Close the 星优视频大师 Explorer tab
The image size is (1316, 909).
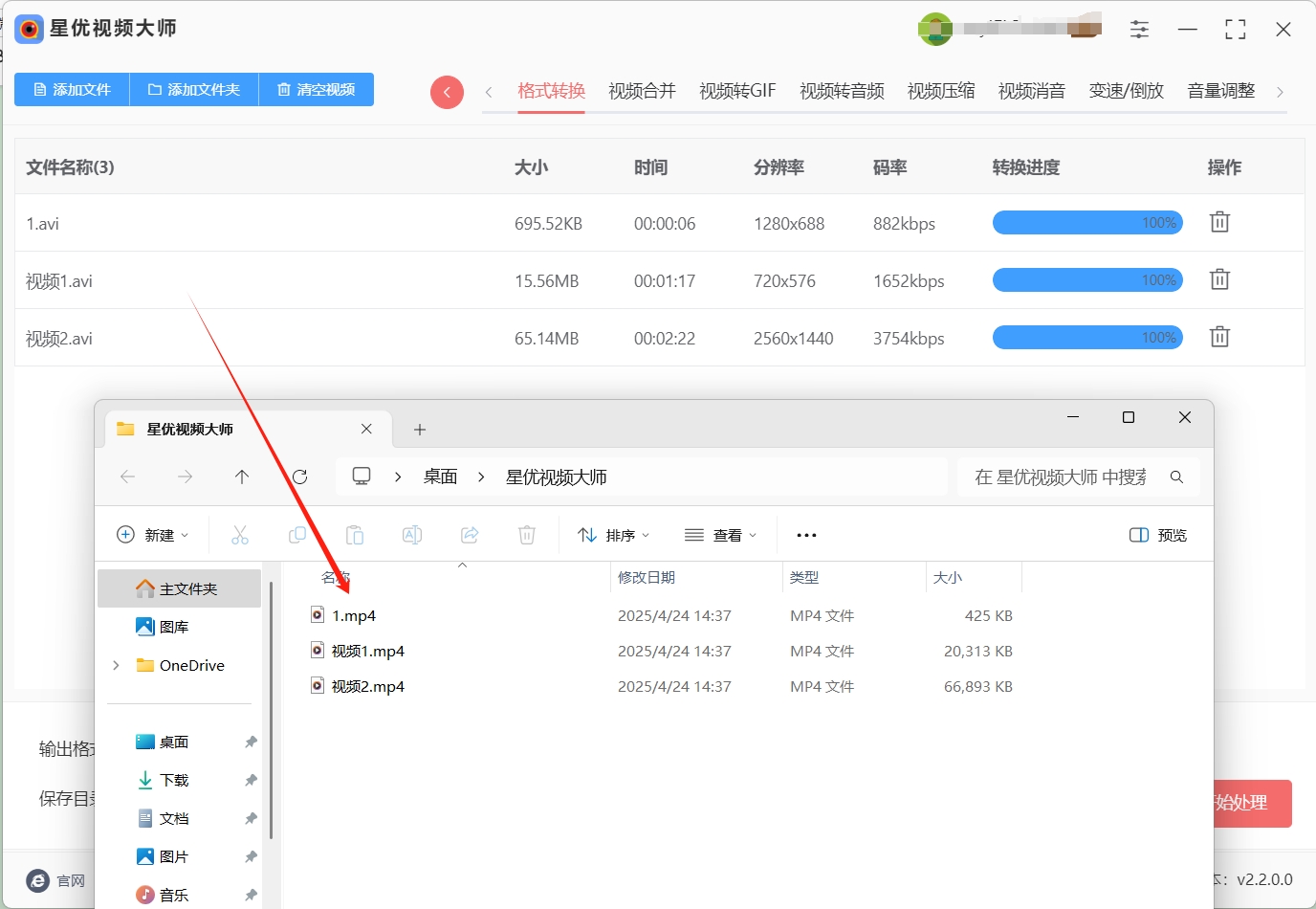click(x=366, y=429)
